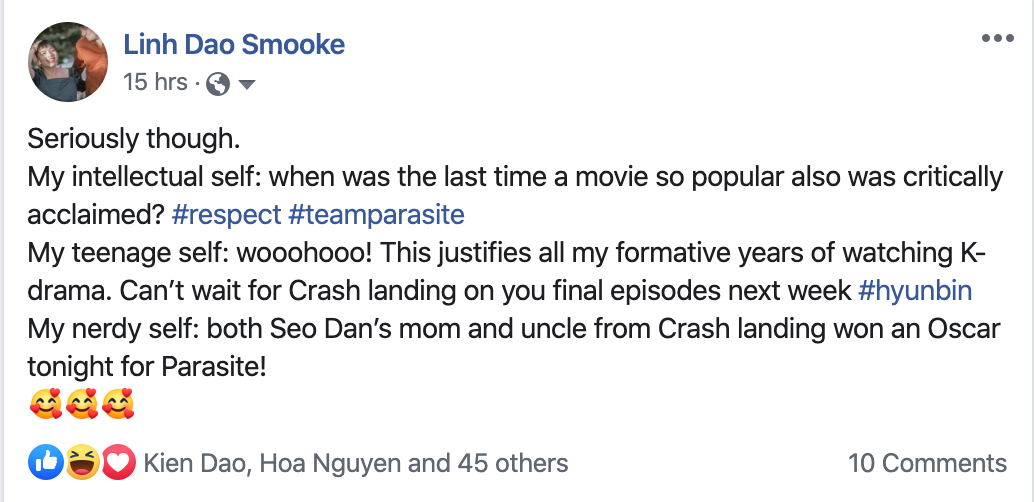Open Linh Dao Smooke's profile picture
The height and width of the screenshot is (502, 1034).
coord(67,61)
